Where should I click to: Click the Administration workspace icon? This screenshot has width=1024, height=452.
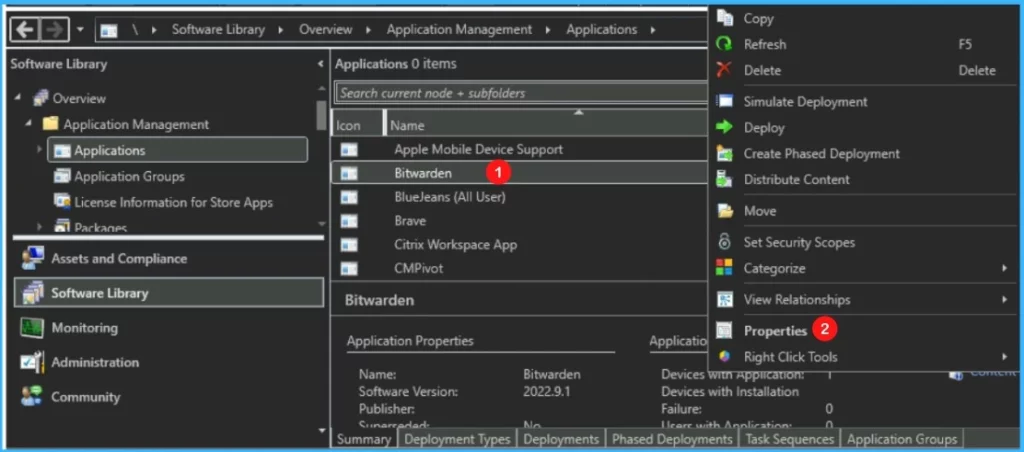tap(32, 362)
